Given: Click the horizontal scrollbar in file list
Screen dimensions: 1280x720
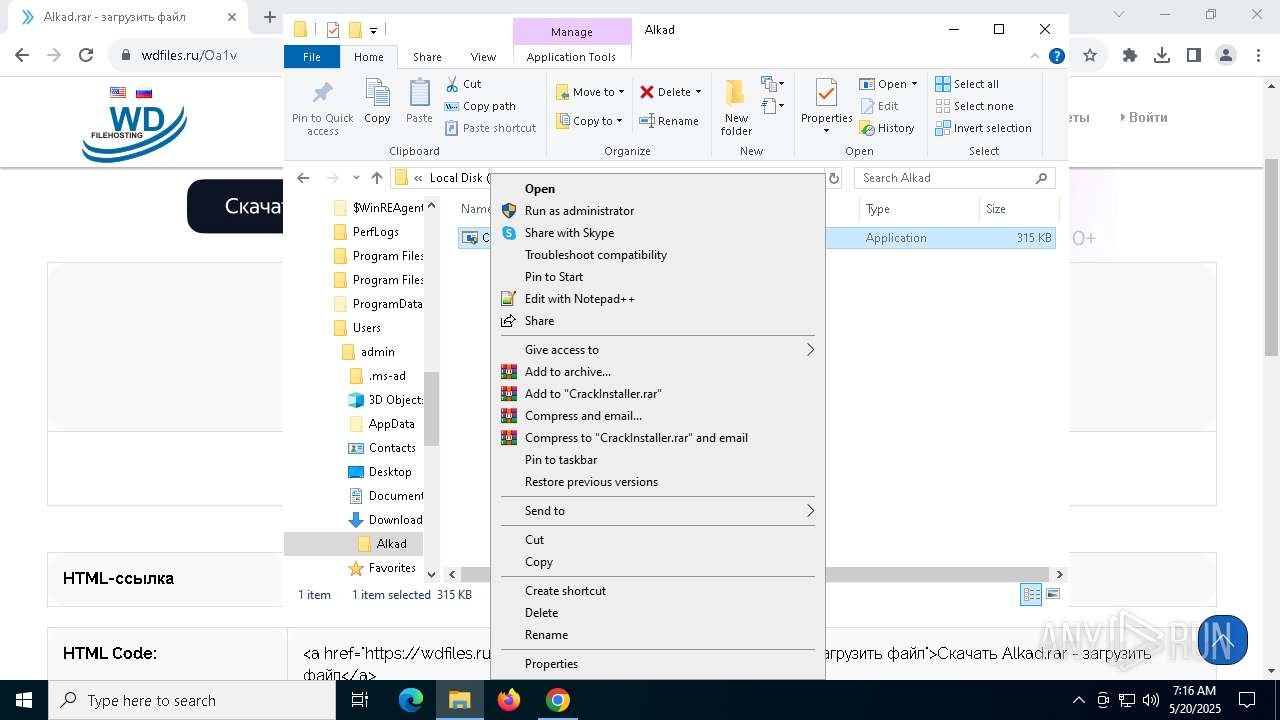Looking at the screenshot, I should tap(757, 574).
